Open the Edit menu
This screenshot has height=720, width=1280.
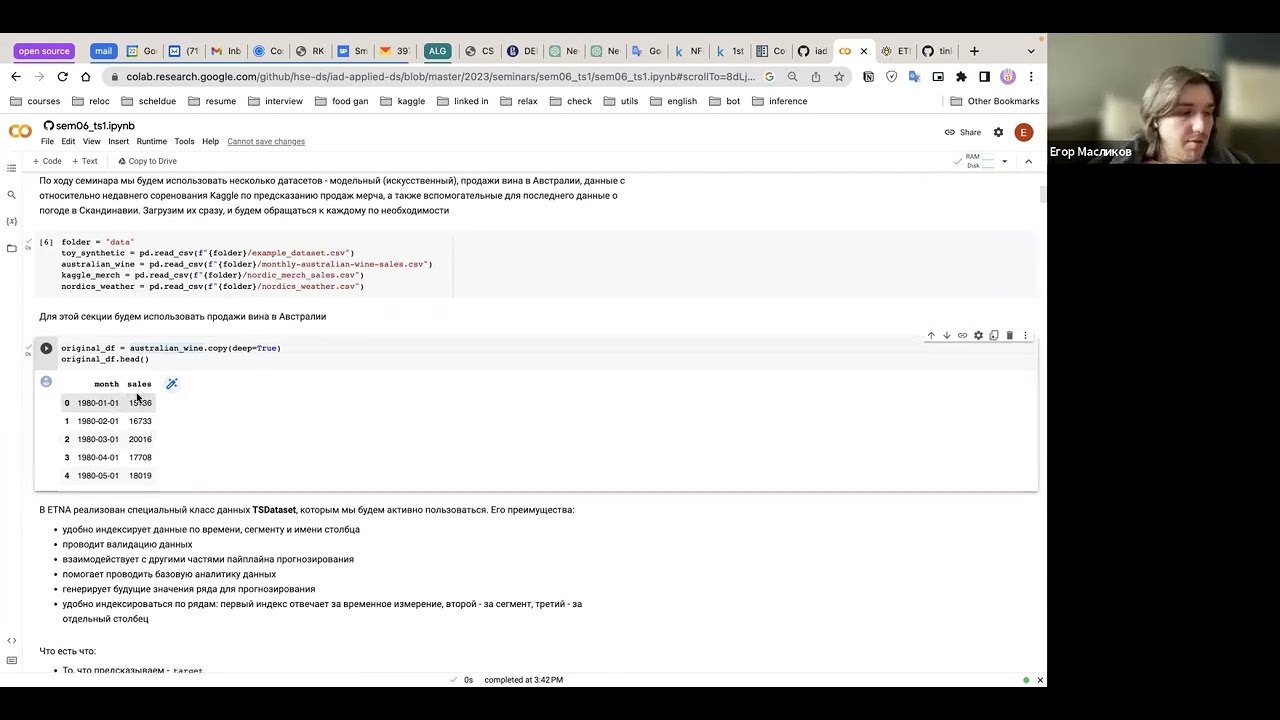[x=68, y=142]
